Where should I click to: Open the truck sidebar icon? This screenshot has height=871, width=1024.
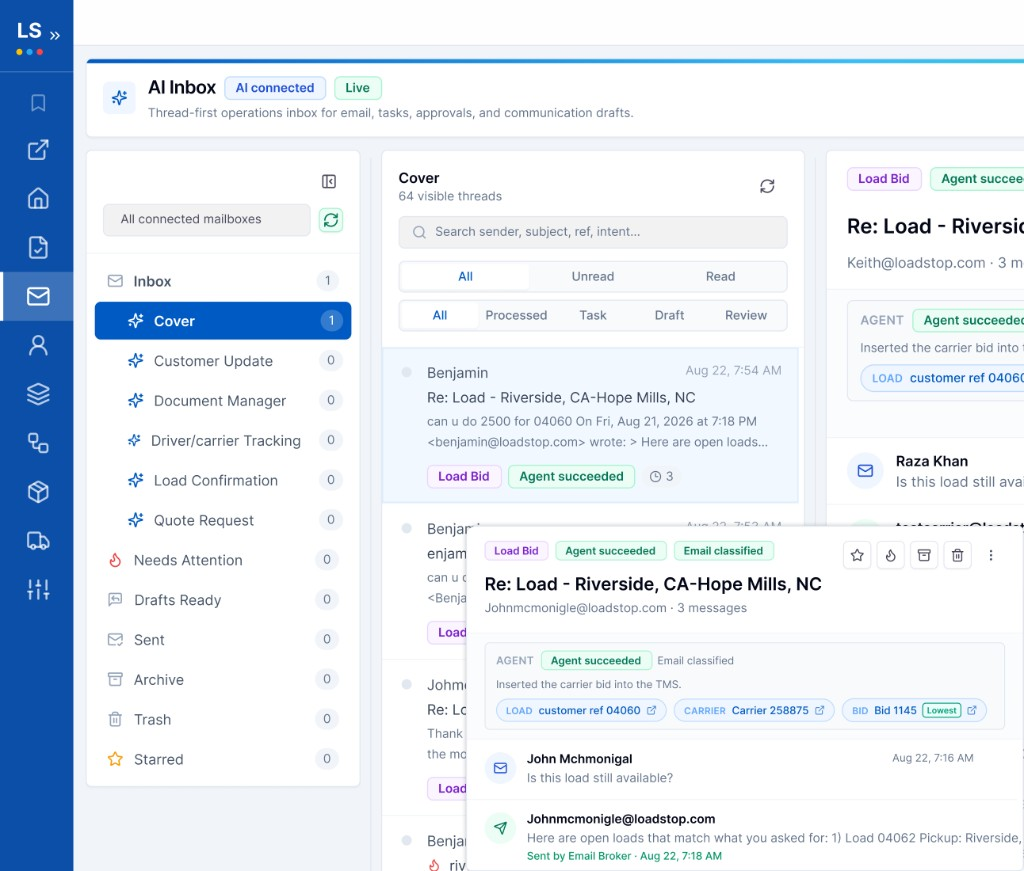(x=38, y=541)
